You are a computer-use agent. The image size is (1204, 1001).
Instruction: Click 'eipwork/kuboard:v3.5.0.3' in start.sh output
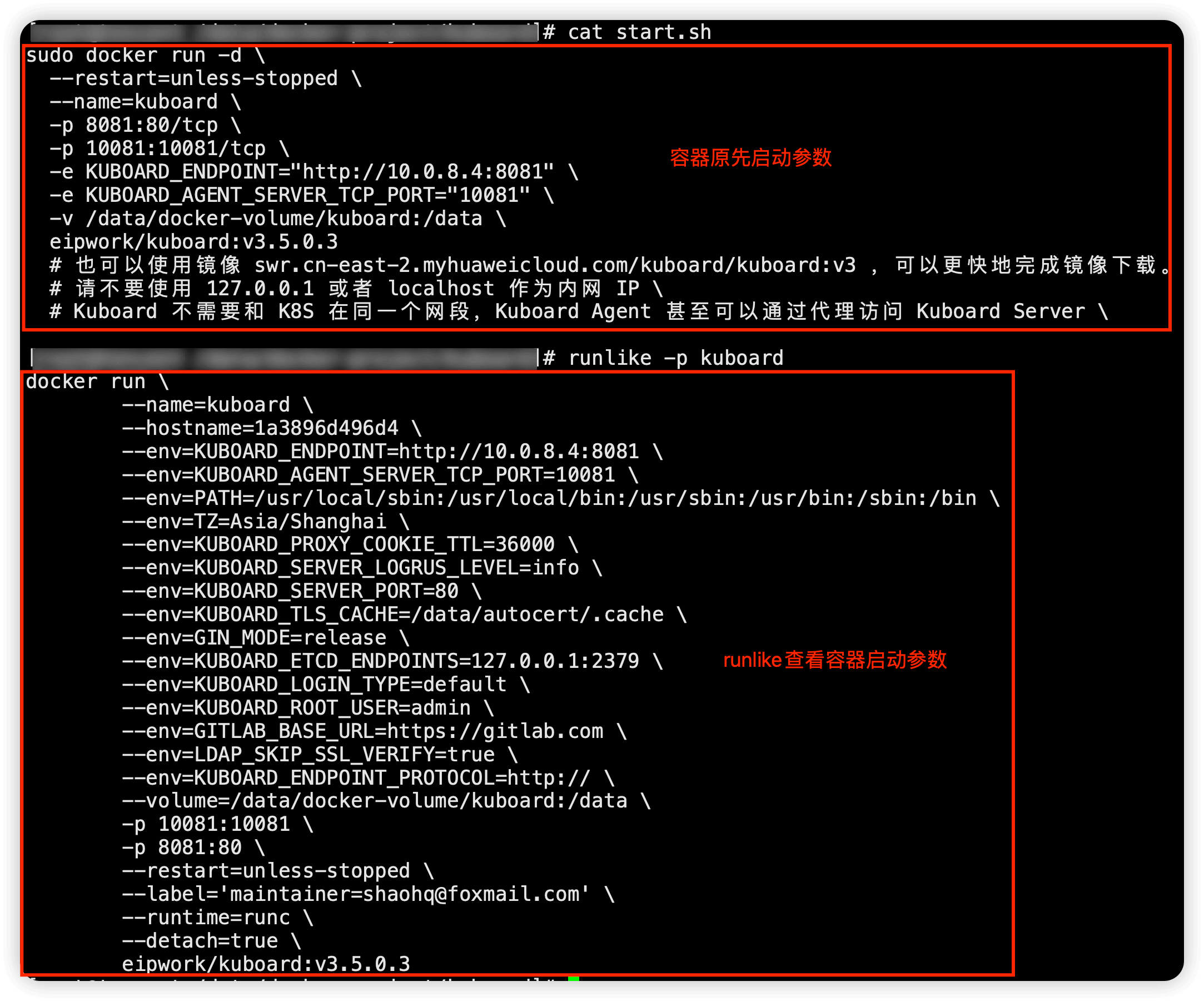[x=194, y=242]
